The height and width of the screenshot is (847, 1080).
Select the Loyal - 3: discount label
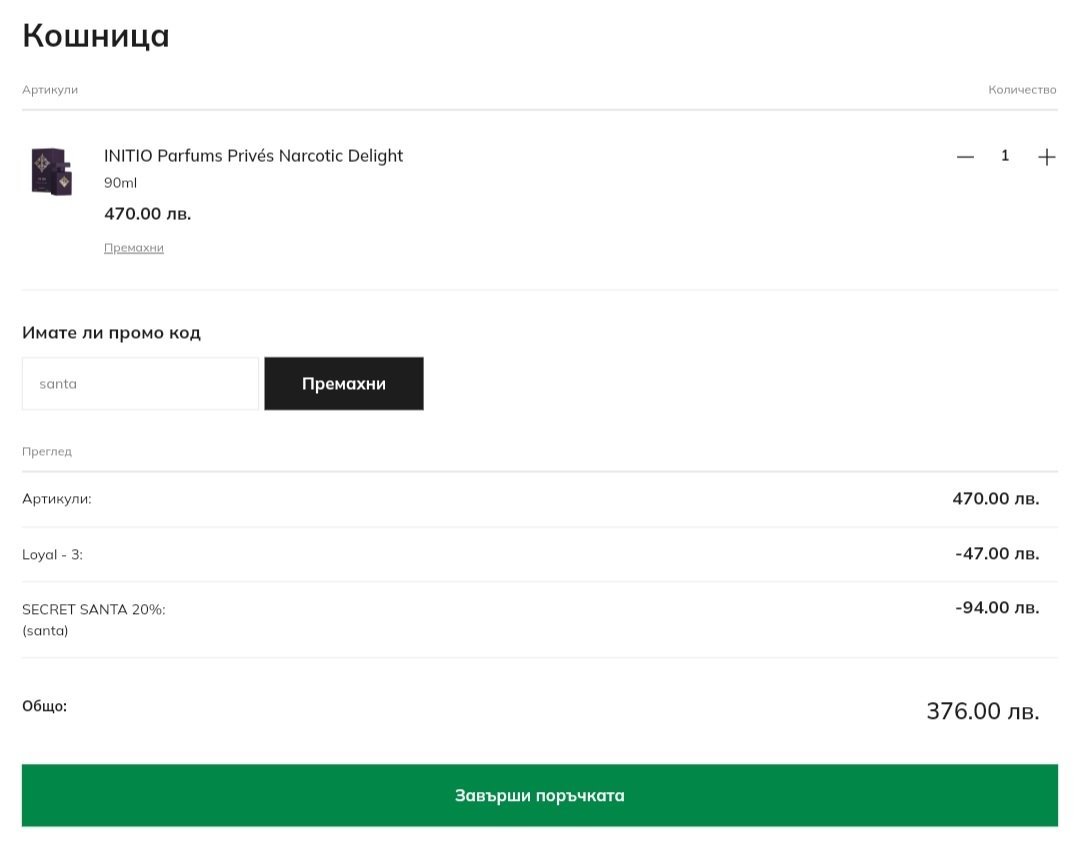[x=52, y=554]
